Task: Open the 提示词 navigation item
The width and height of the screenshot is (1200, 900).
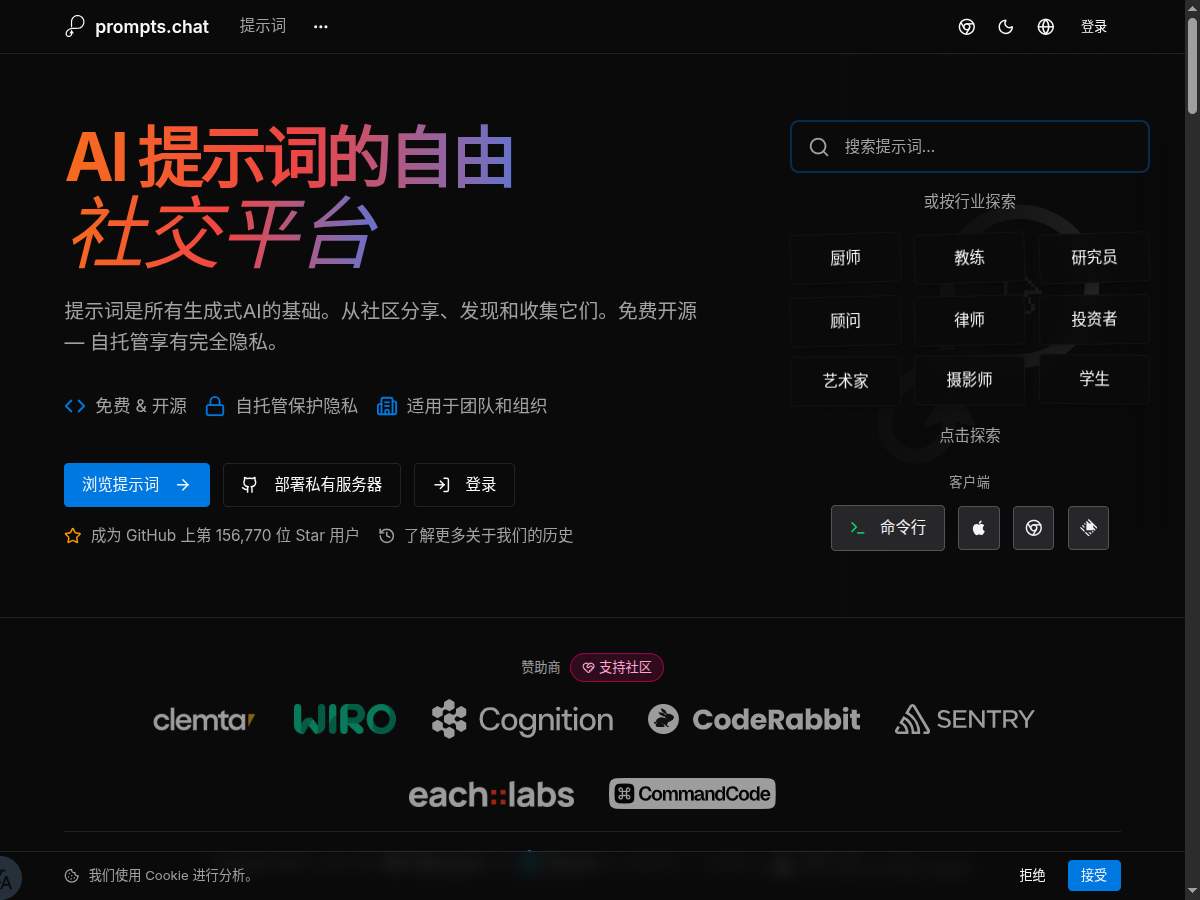Action: pyautogui.click(x=263, y=26)
